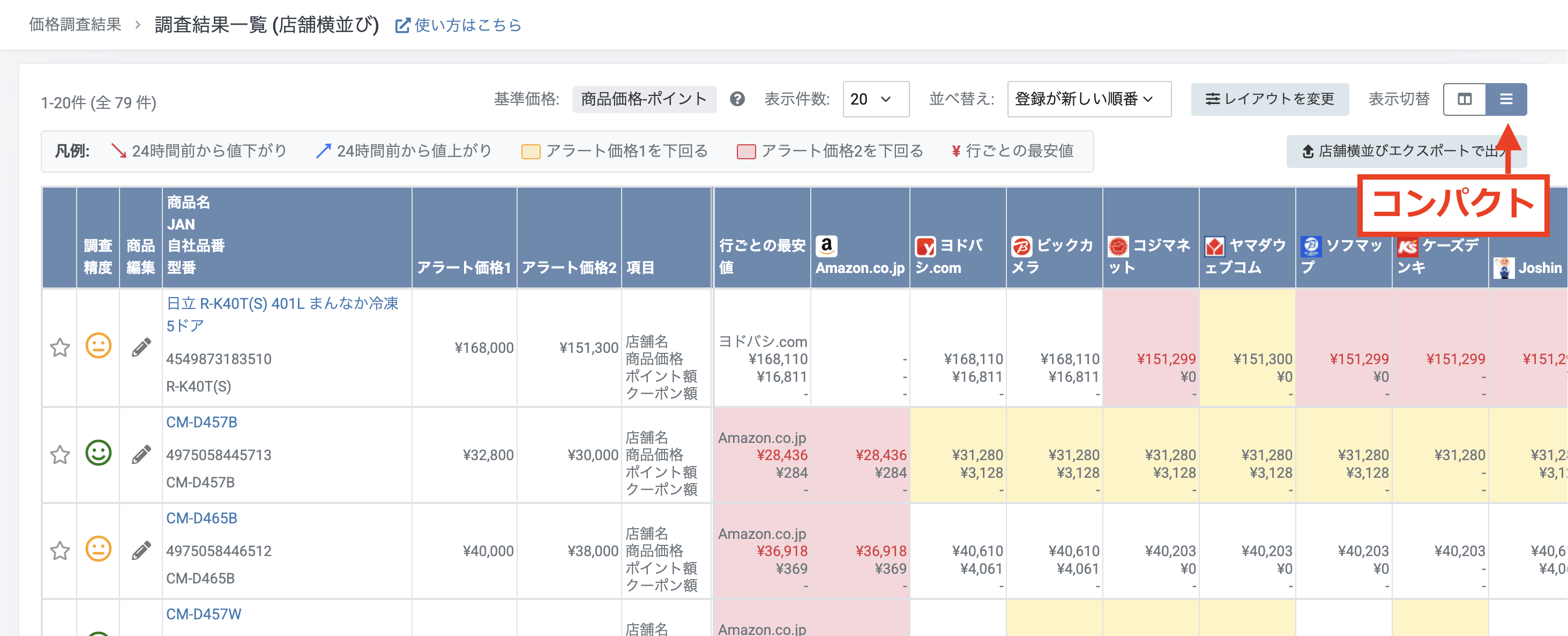Favorite the 日立 R-K40T(S) row star
This screenshot has height=636, width=1568.
click(x=59, y=347)
